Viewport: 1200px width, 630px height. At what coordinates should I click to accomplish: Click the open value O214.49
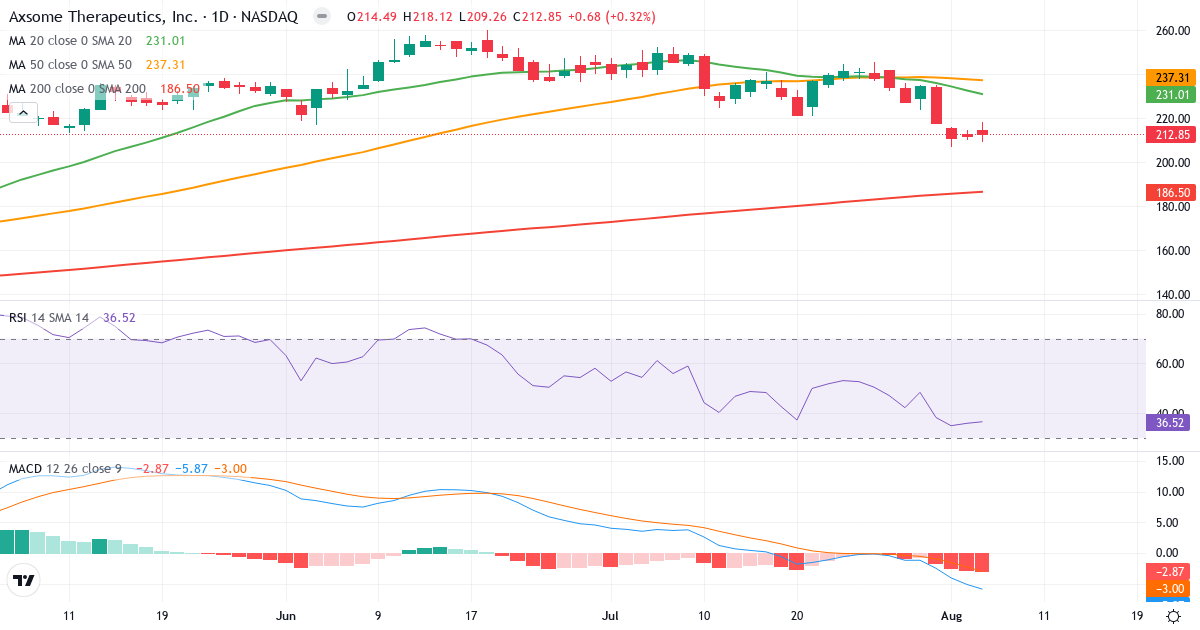[372, 17]
